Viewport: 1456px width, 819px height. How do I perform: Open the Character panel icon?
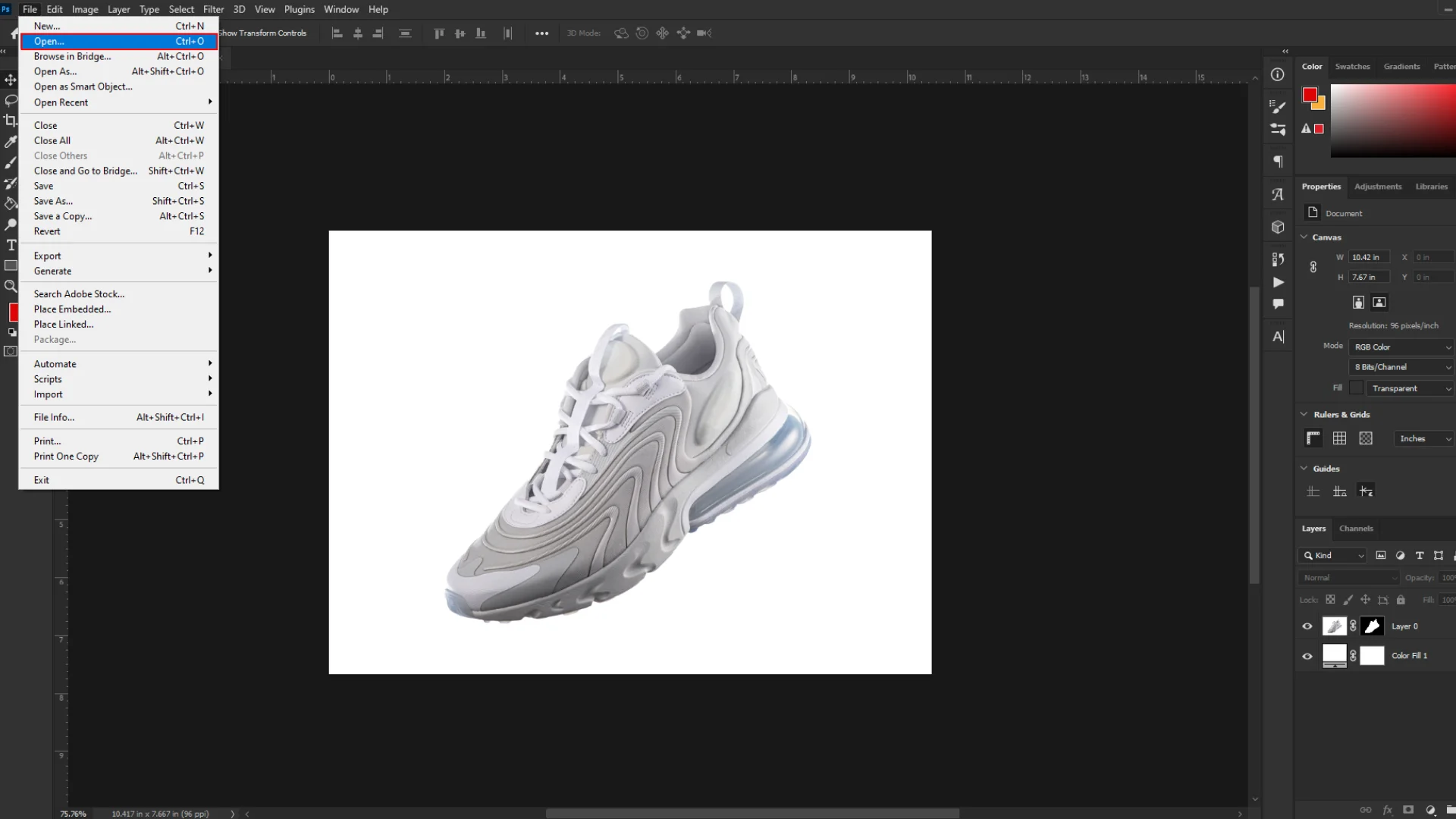click(x=1278, y=337)
